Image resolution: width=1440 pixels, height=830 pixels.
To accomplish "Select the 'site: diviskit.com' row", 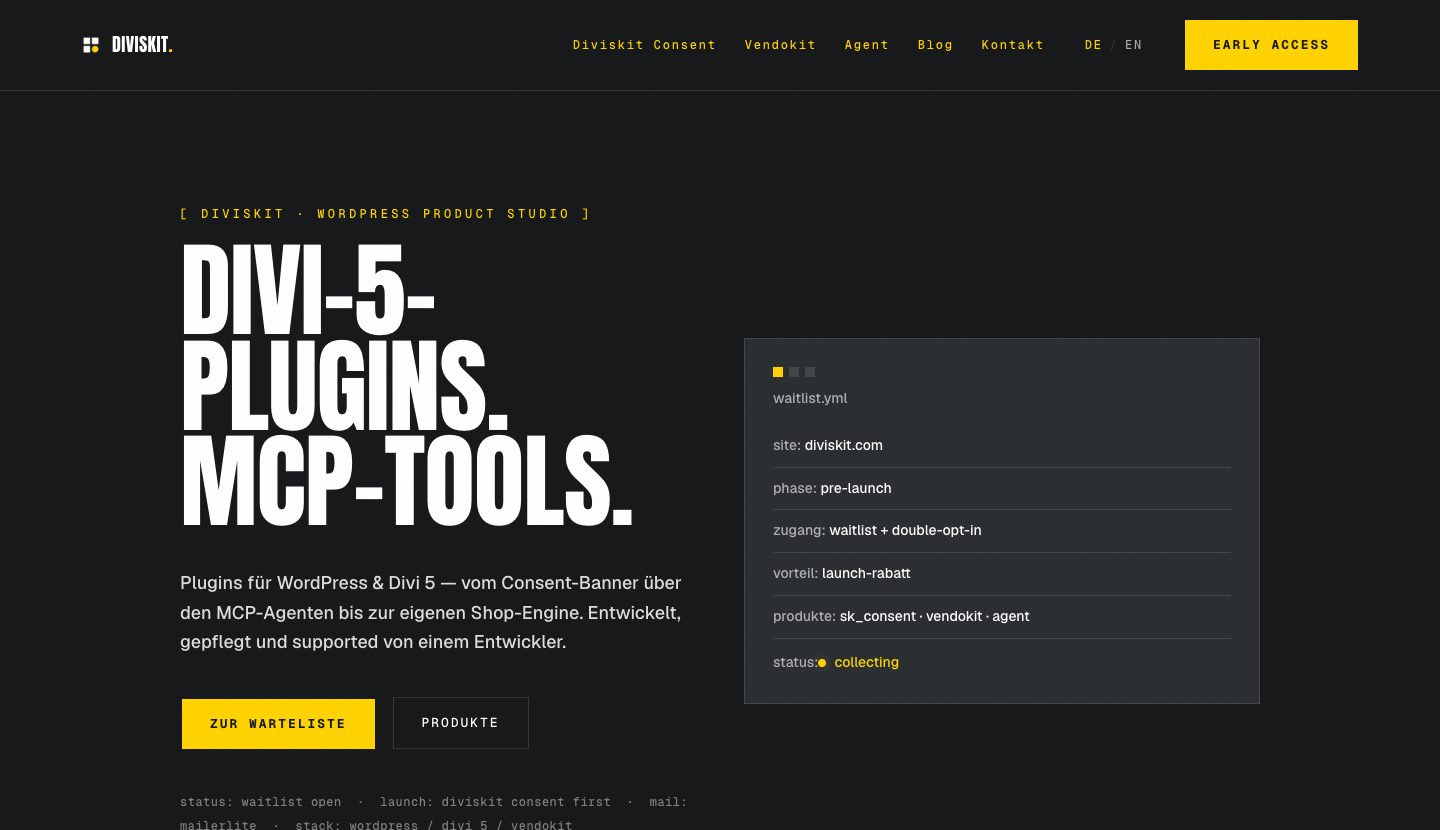I will click(1002, 446).
